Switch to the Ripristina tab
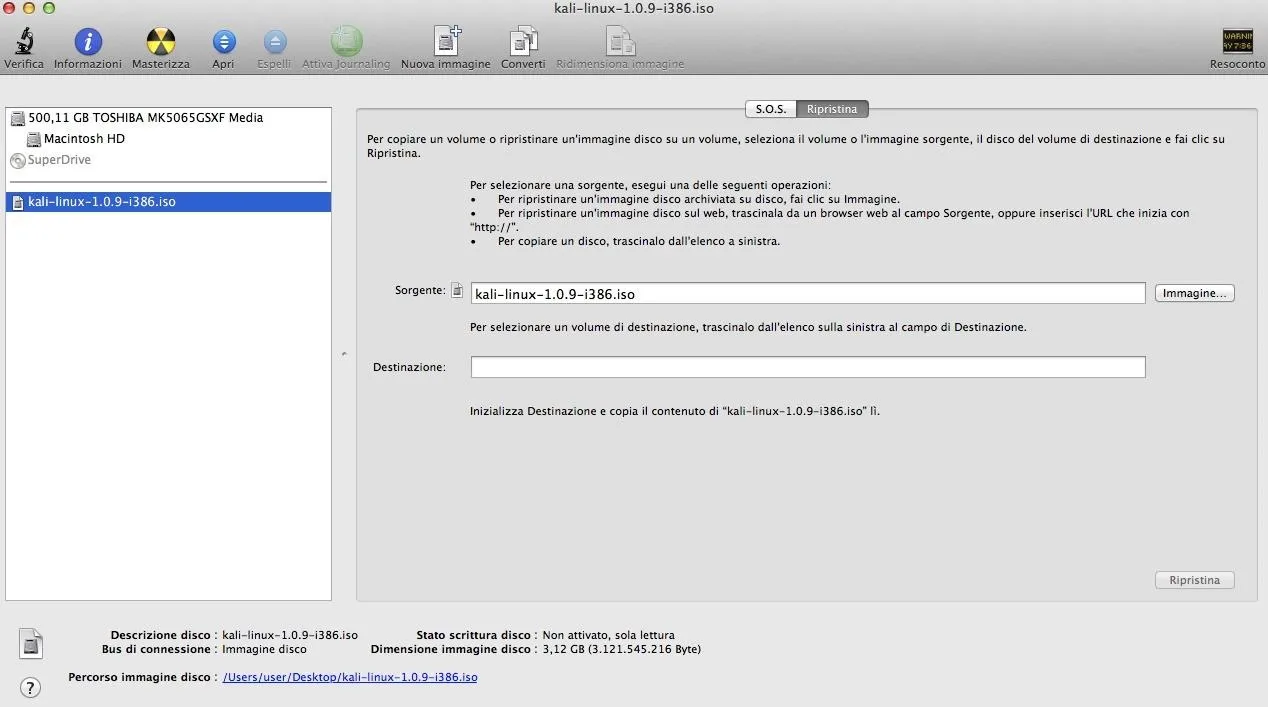 click(x=832, y=109)
